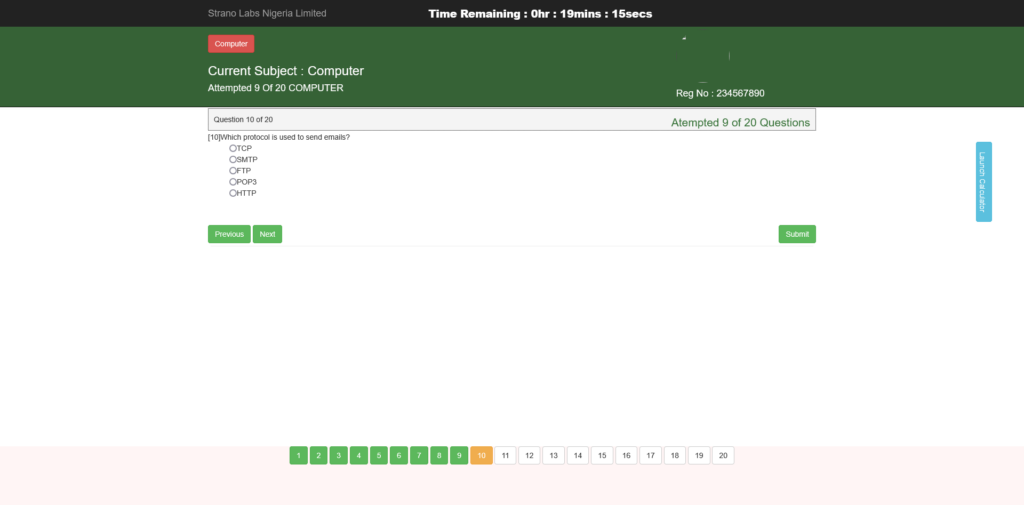1024x505 pixels.
Task: Click the 'Question 10 of 20' label
Action: (x=244, y=120)
